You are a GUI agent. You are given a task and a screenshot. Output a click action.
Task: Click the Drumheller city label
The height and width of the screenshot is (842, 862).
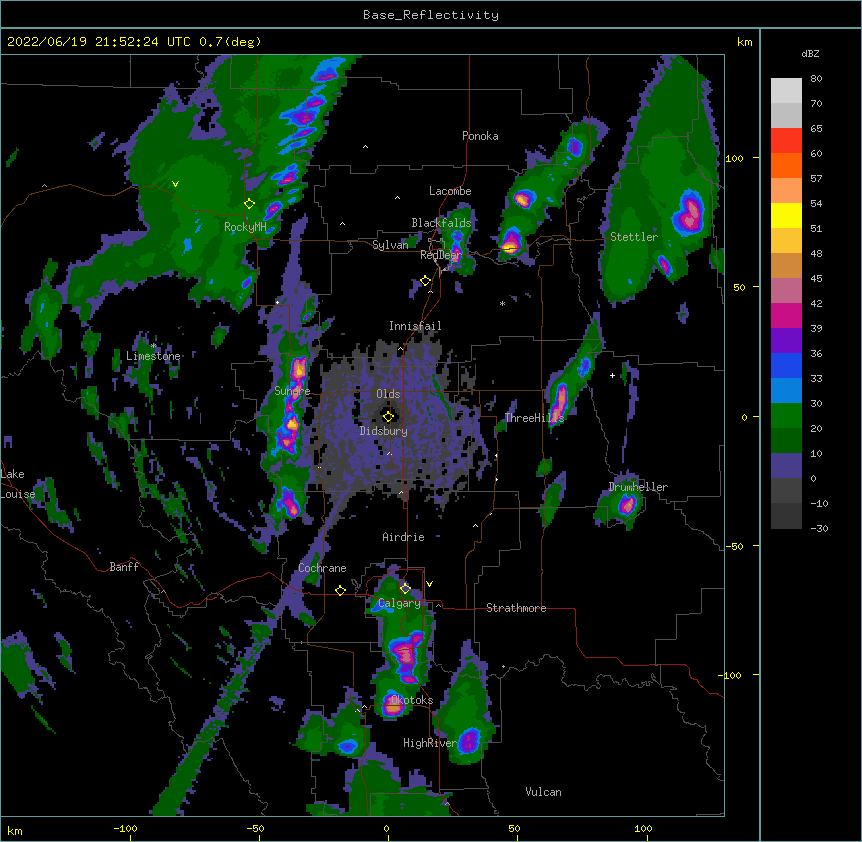(638, 487)
